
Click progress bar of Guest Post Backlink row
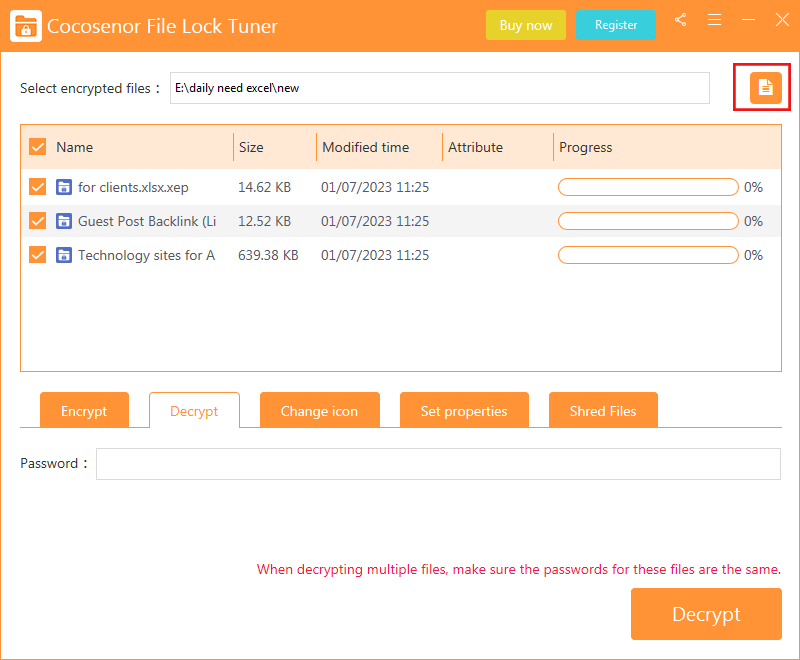(648, 221)
